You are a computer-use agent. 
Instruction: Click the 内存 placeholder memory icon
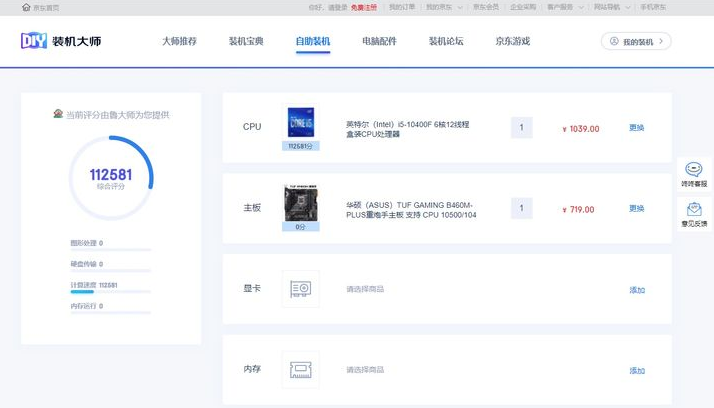(301, 369)
